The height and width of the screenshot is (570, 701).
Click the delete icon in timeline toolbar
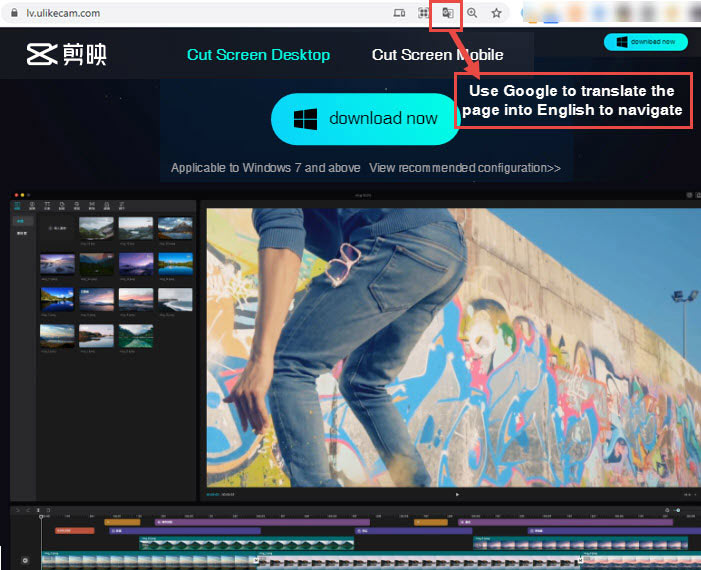coord(48,510)
